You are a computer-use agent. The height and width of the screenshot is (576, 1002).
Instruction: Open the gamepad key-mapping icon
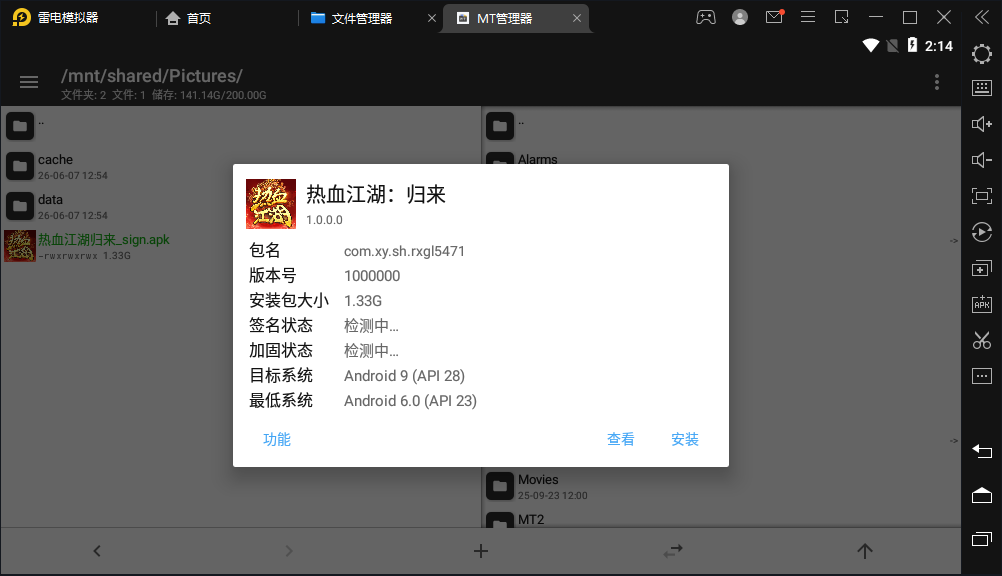click(x=705, y=17)
